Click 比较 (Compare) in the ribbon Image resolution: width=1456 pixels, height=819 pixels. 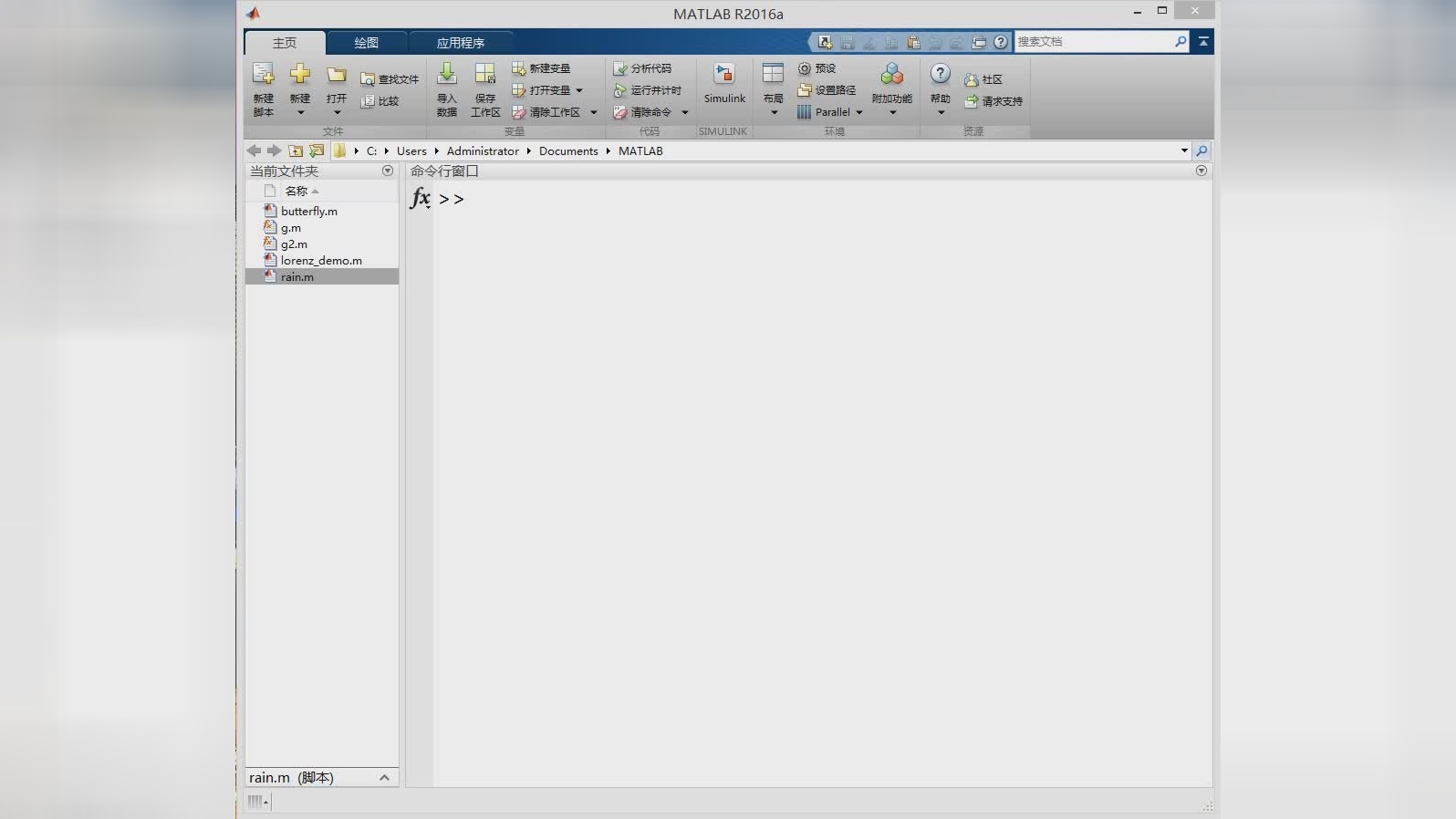pyautogui.click(x=380, y=101)
